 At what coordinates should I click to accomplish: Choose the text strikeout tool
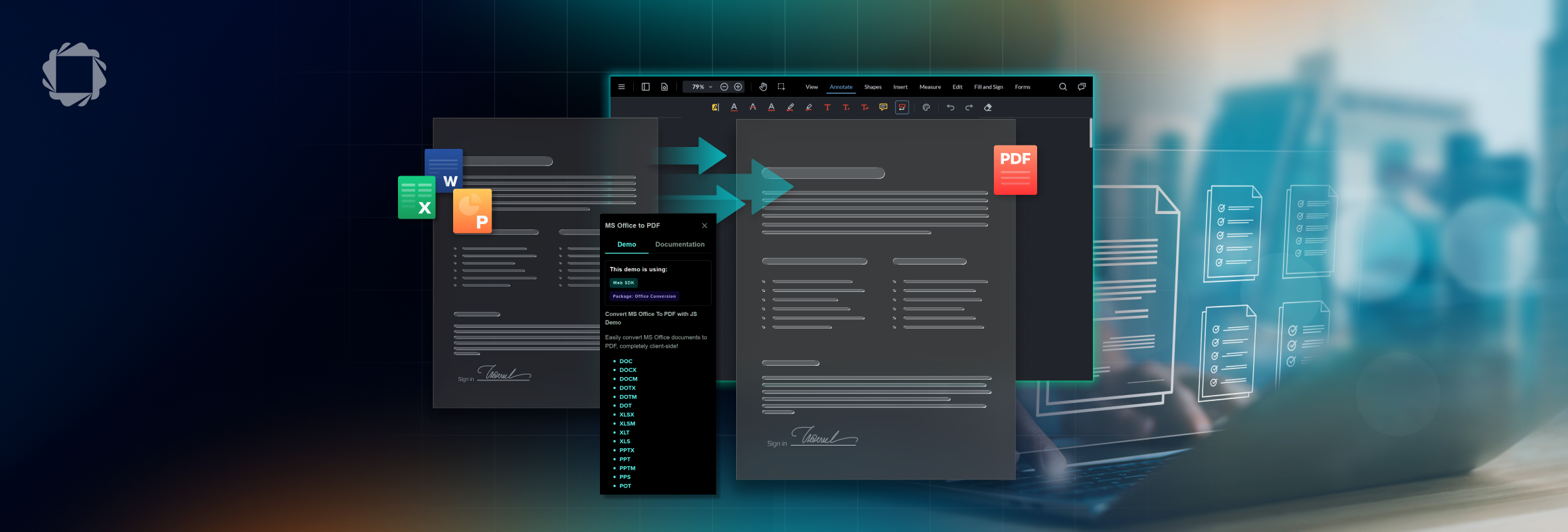coord(753,107)
